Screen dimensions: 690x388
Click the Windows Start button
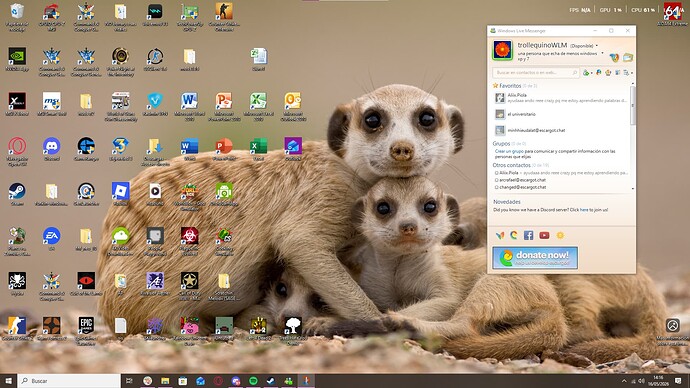point(9,381)
